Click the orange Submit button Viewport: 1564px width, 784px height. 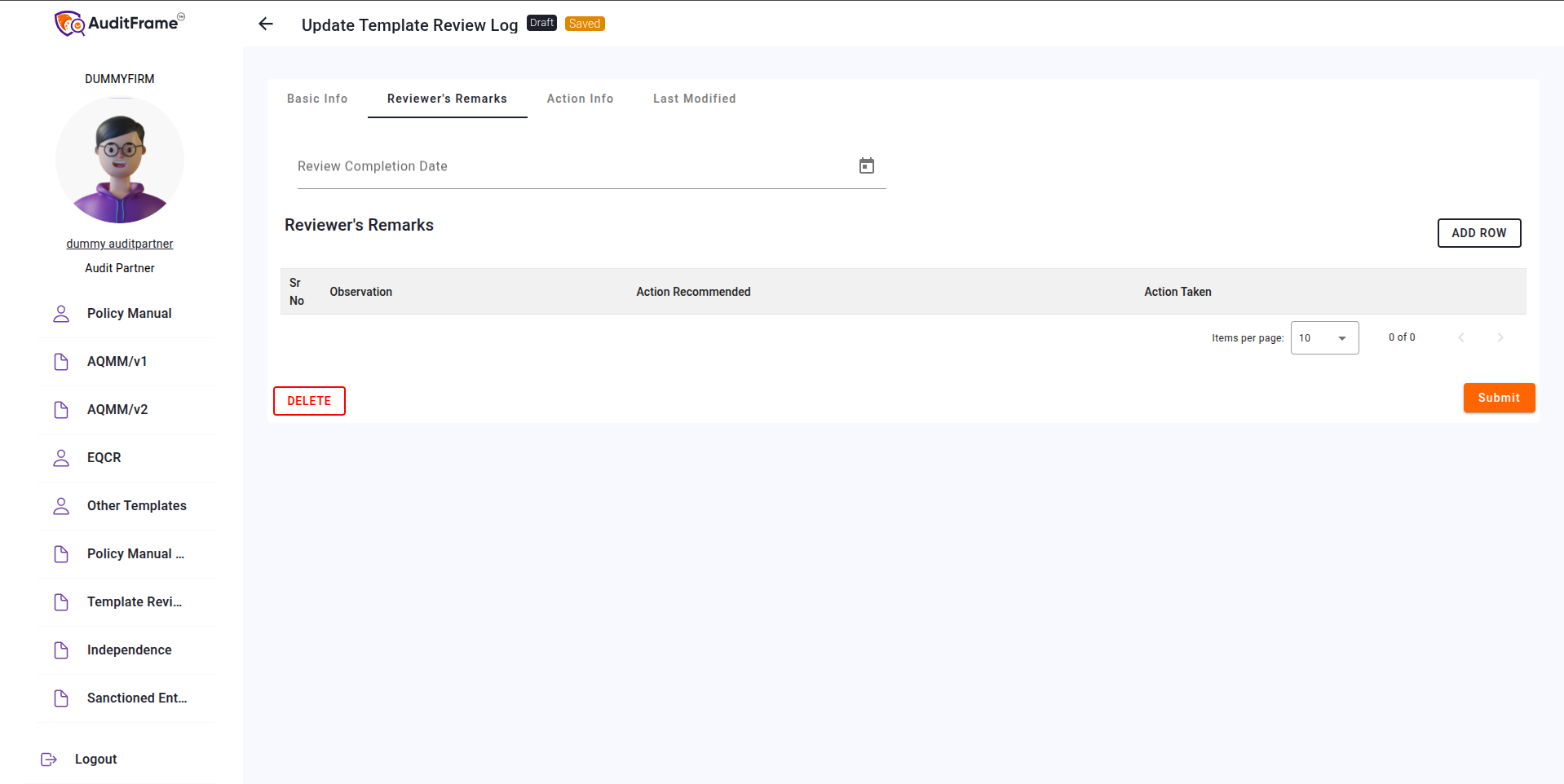(1498, 398)
